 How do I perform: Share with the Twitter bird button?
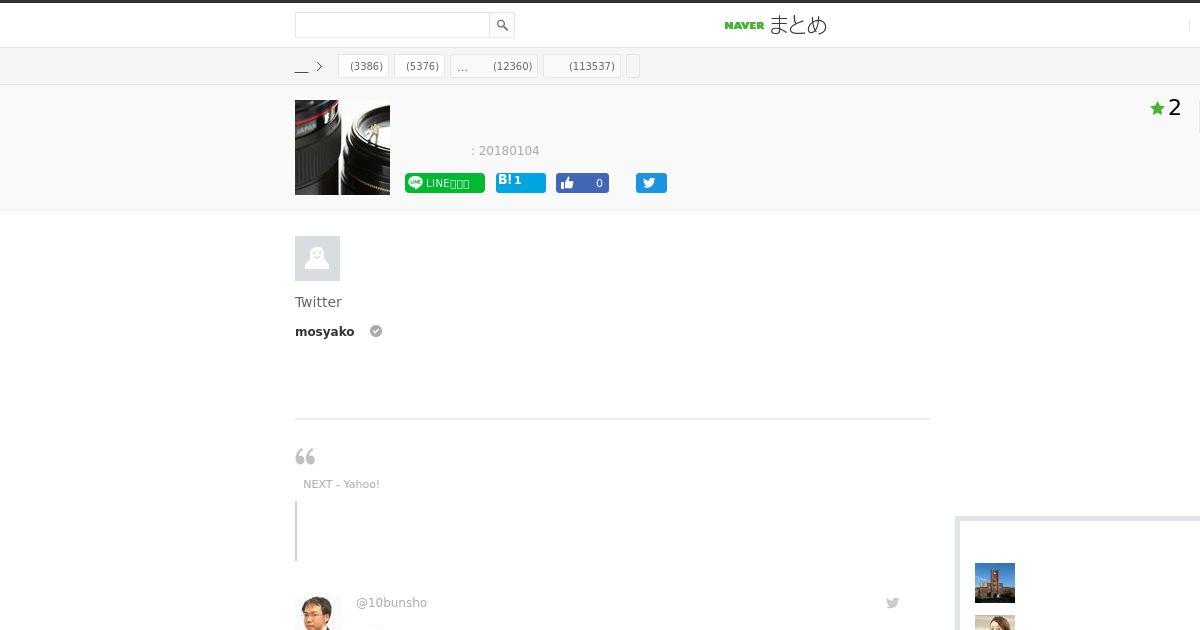pyautogui.click(x=651, y=183)
